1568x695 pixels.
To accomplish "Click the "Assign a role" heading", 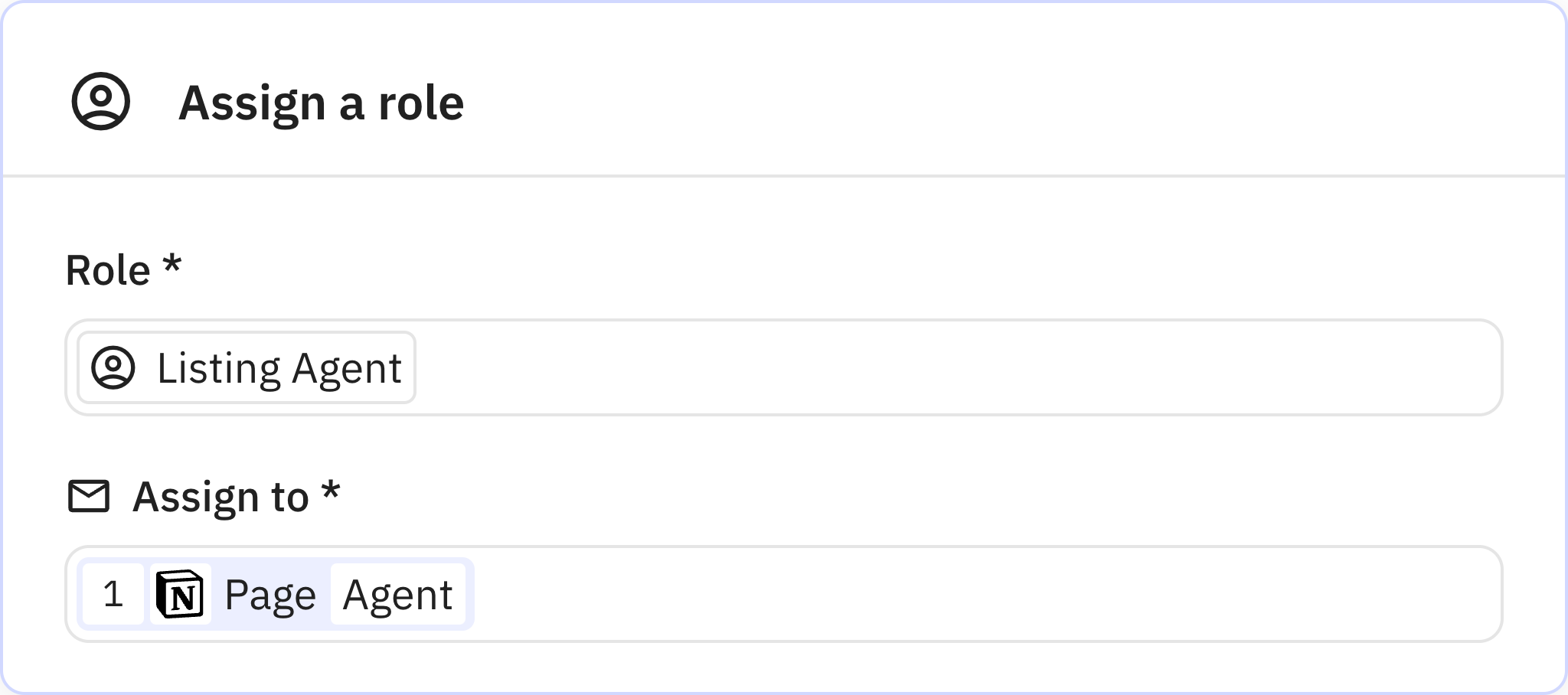I will click(321, 103).
